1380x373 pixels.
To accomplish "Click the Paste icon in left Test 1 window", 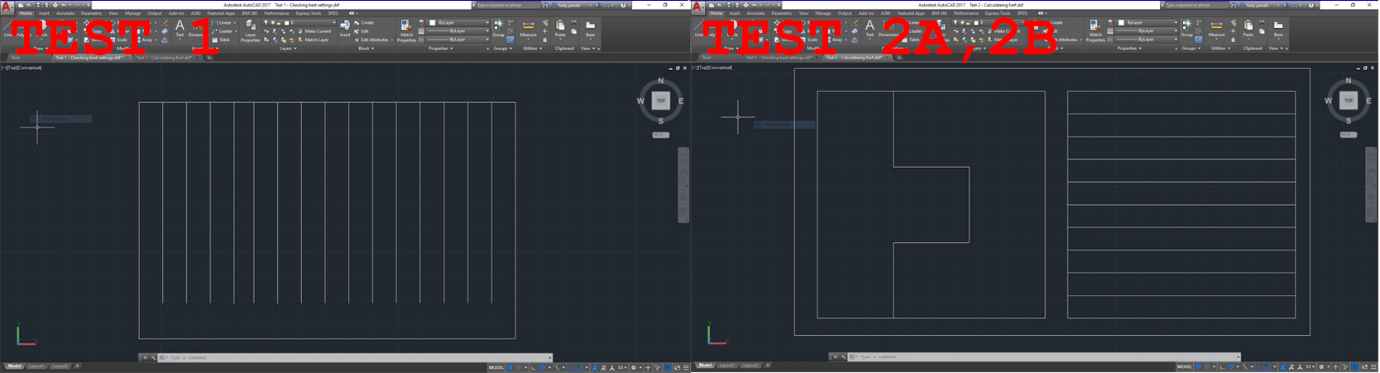I will click(x=560, y=29).
